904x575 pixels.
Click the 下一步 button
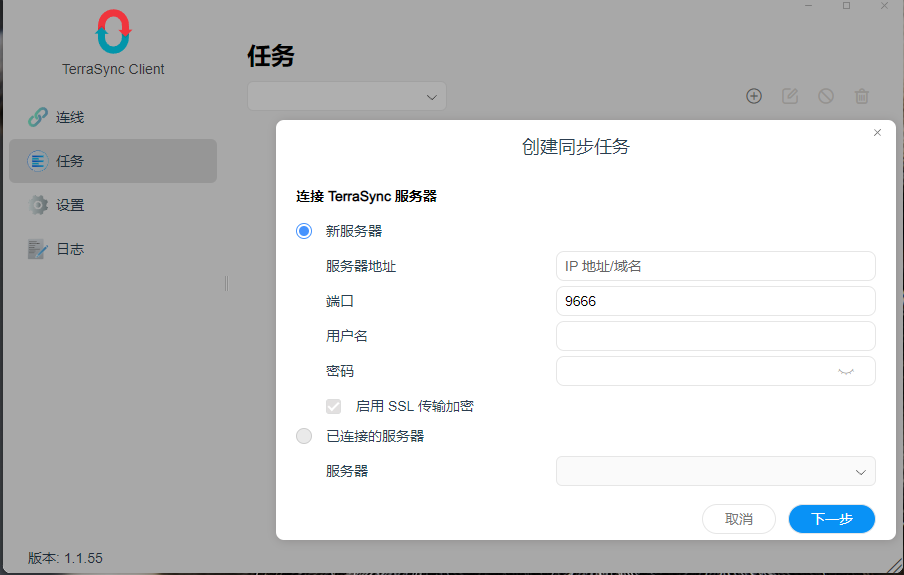pos(831,519)
